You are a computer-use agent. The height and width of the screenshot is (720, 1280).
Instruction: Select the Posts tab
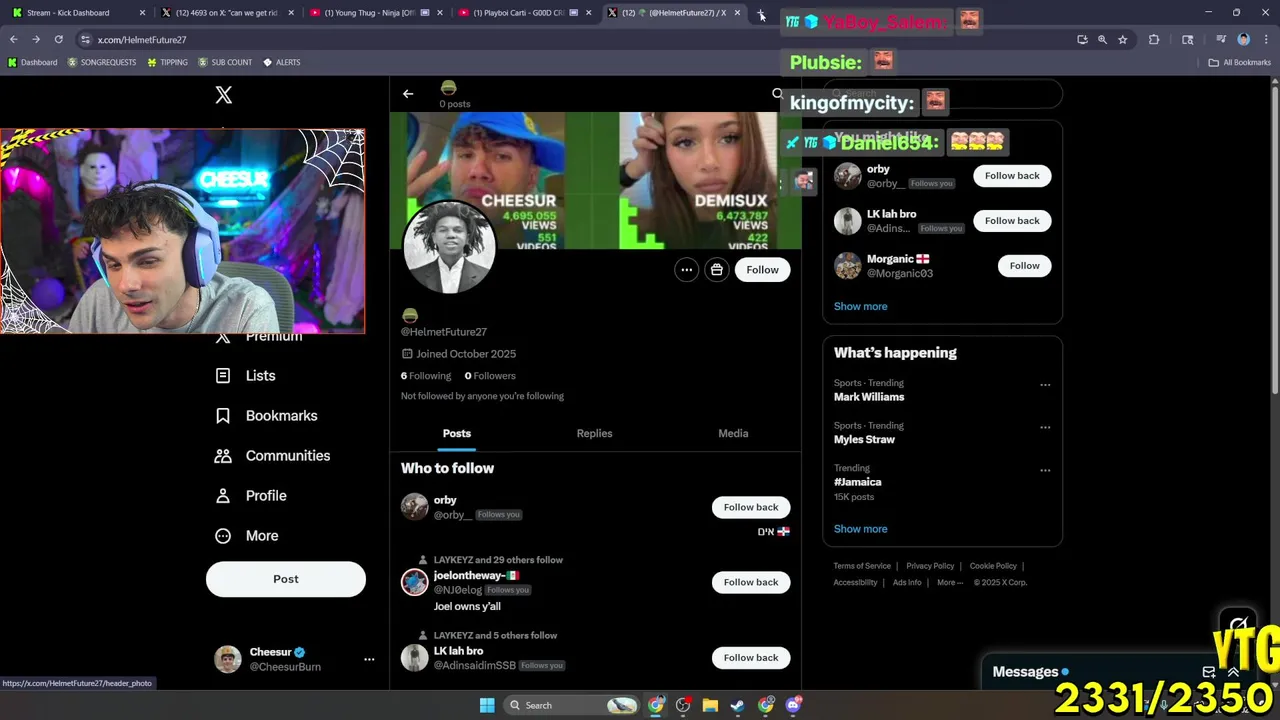pyautogui.click(x=457, y=434)
